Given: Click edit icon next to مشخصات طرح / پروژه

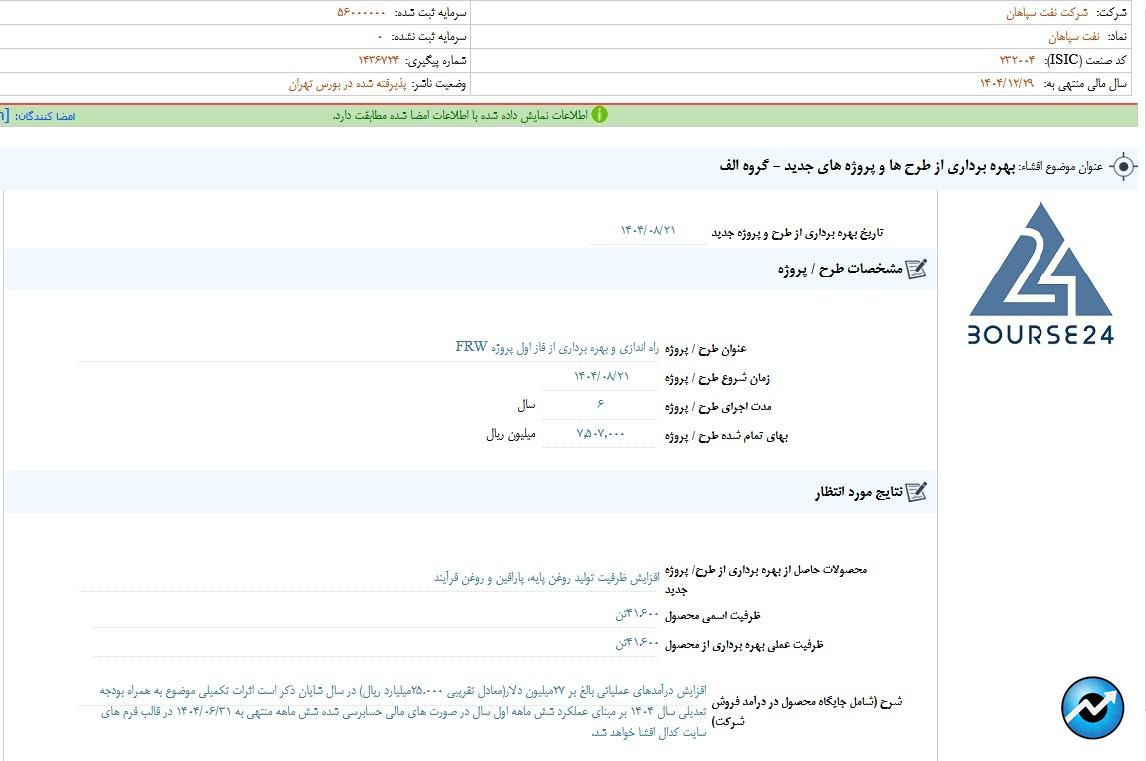Looking at the screenshot, I should [x=916, y=269].
